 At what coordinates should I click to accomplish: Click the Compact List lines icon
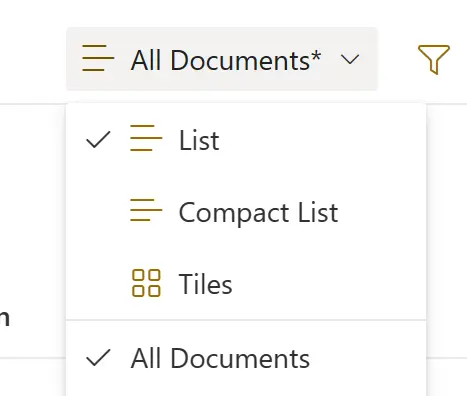click(x=146, y=210)
